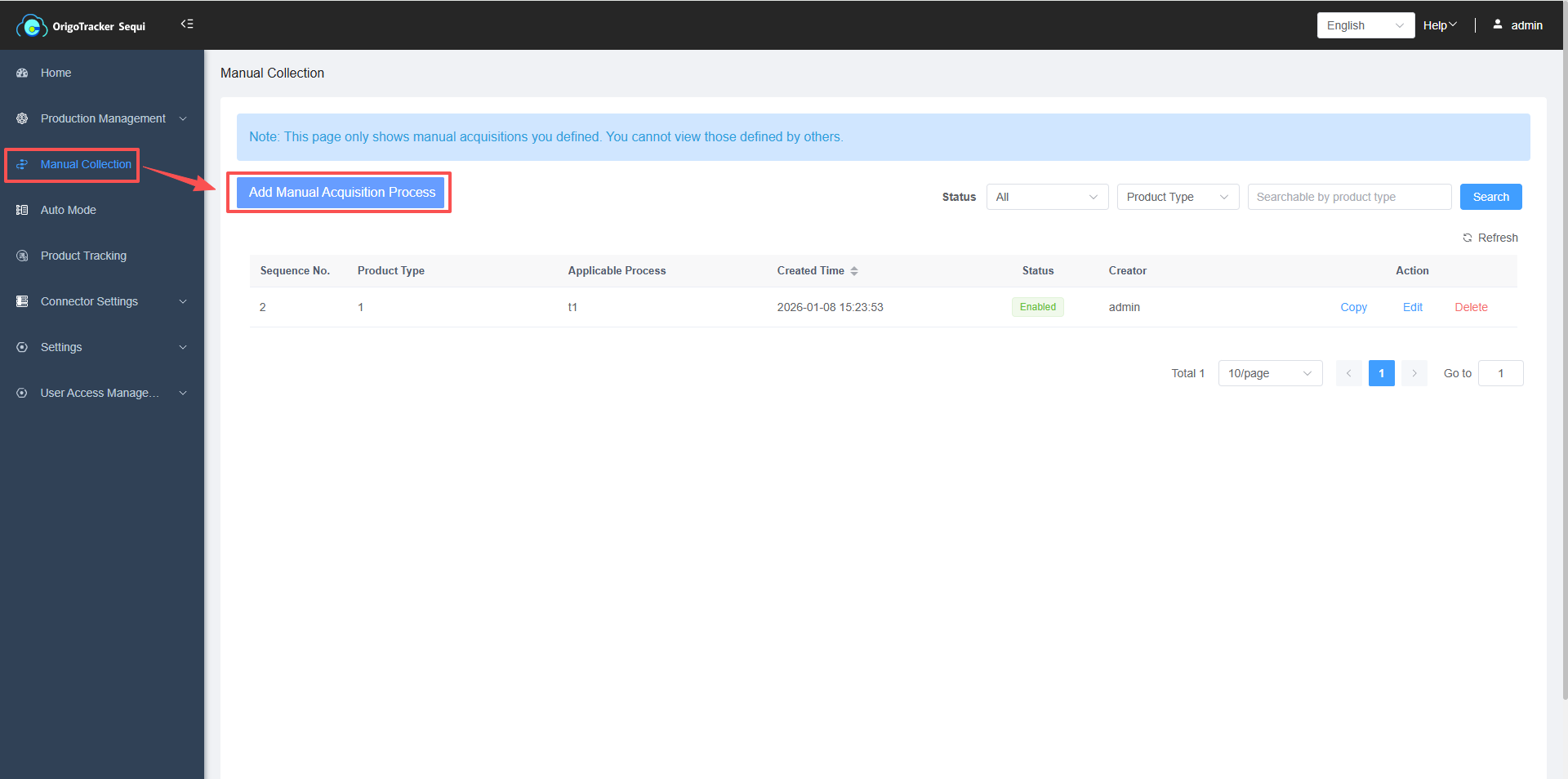The height and width of the screenshot is (779, 1568).
Task: Click the Search button
Action: 1490,197
